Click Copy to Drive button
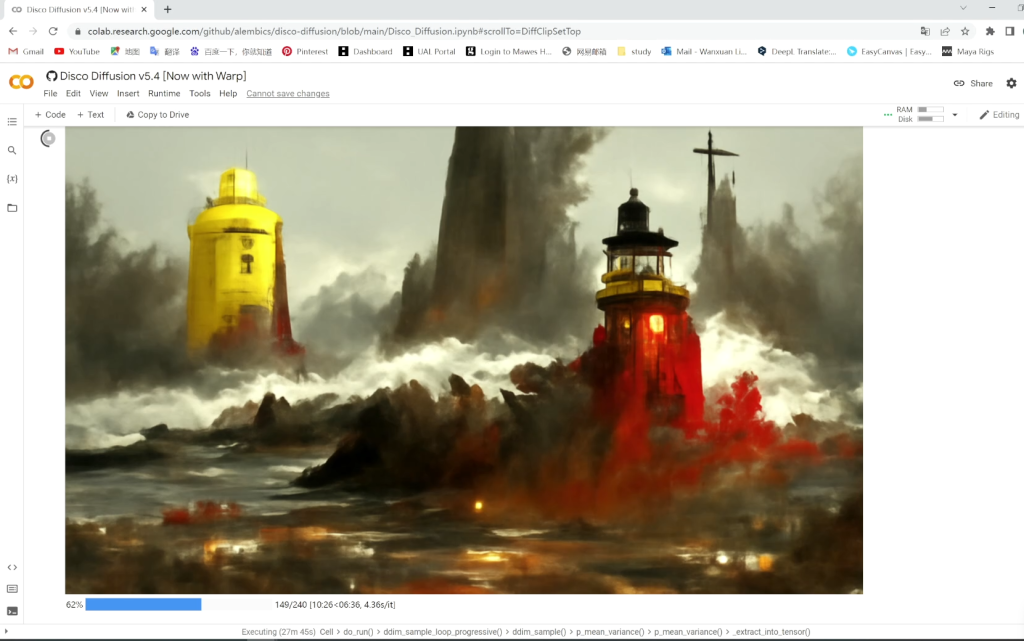The height and width of the screenshot is (641, 1024). 157,115
